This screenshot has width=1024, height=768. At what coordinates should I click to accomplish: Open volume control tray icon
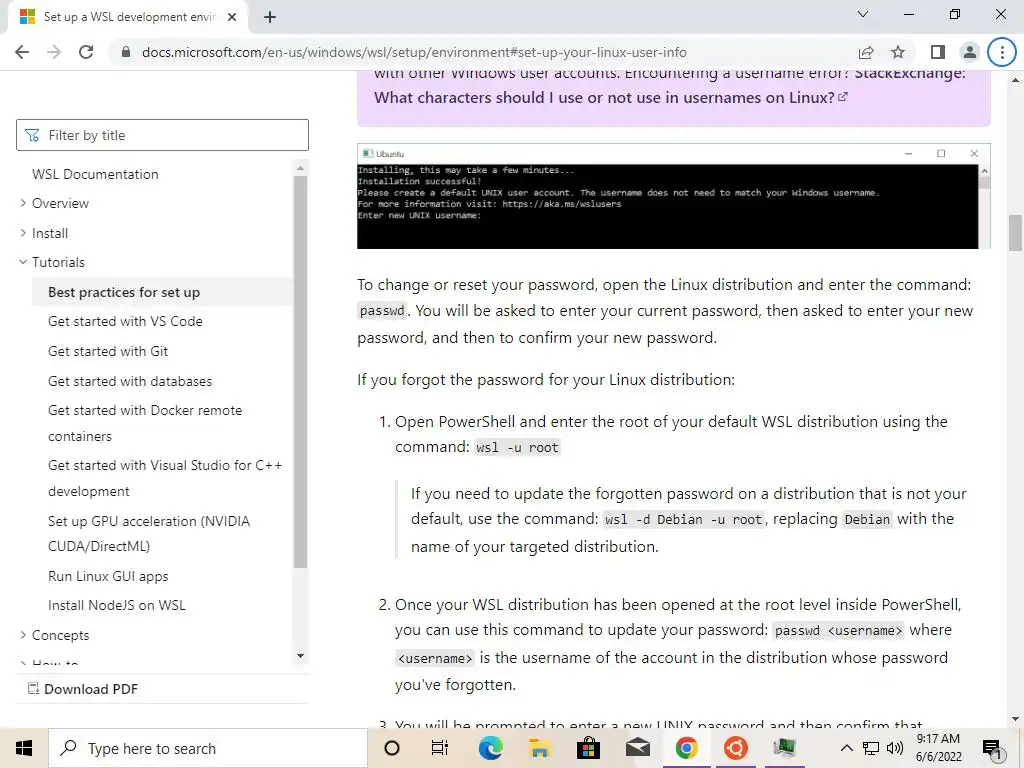click(895, 748)
